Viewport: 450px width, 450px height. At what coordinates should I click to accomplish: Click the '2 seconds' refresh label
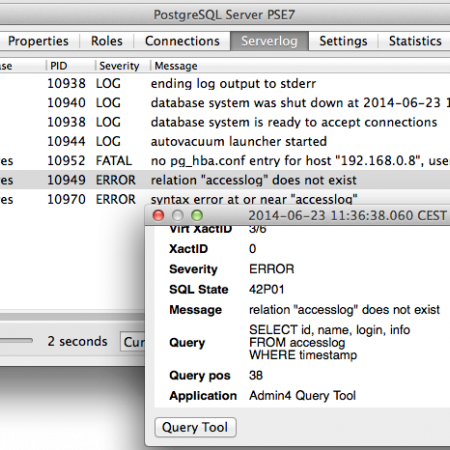click(77, 341)
